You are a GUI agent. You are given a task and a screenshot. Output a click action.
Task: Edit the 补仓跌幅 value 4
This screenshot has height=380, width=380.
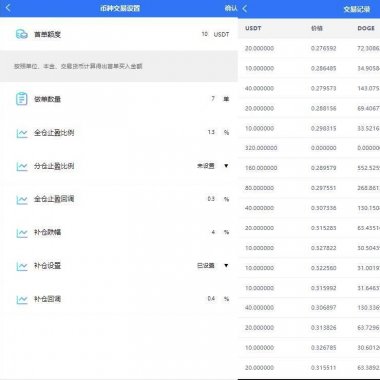point(213,232)
